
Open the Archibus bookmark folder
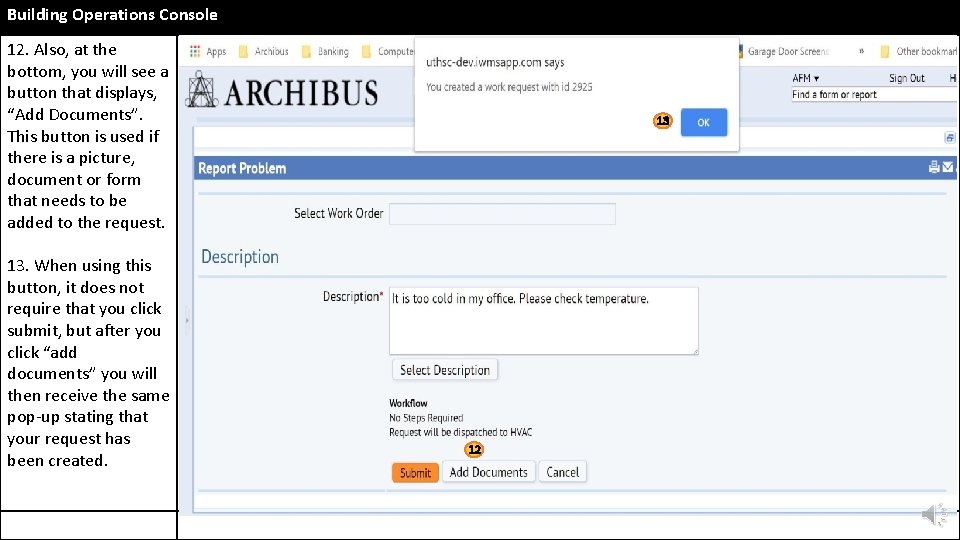pyautogui.click(x=264, y=51)
